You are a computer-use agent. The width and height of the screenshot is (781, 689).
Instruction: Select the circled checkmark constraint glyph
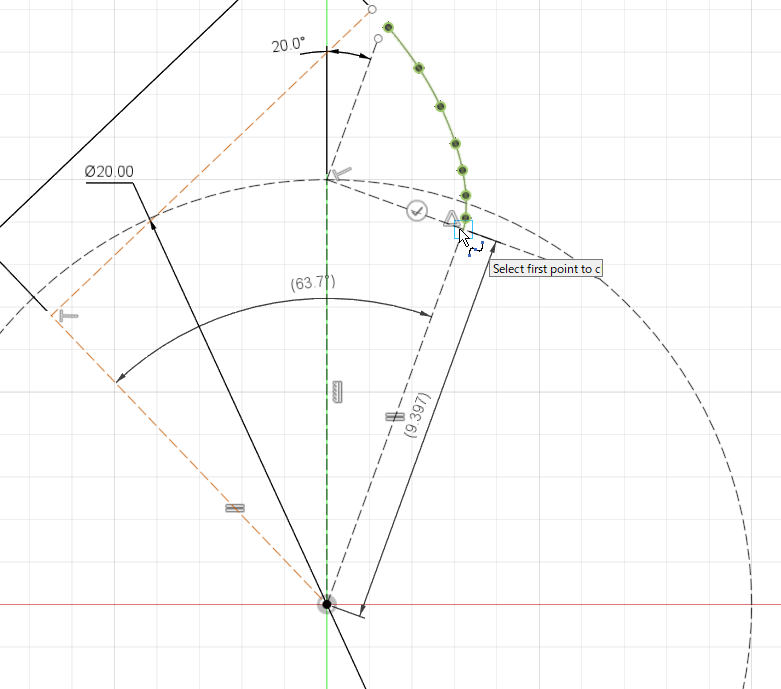(x=418, y=211)
